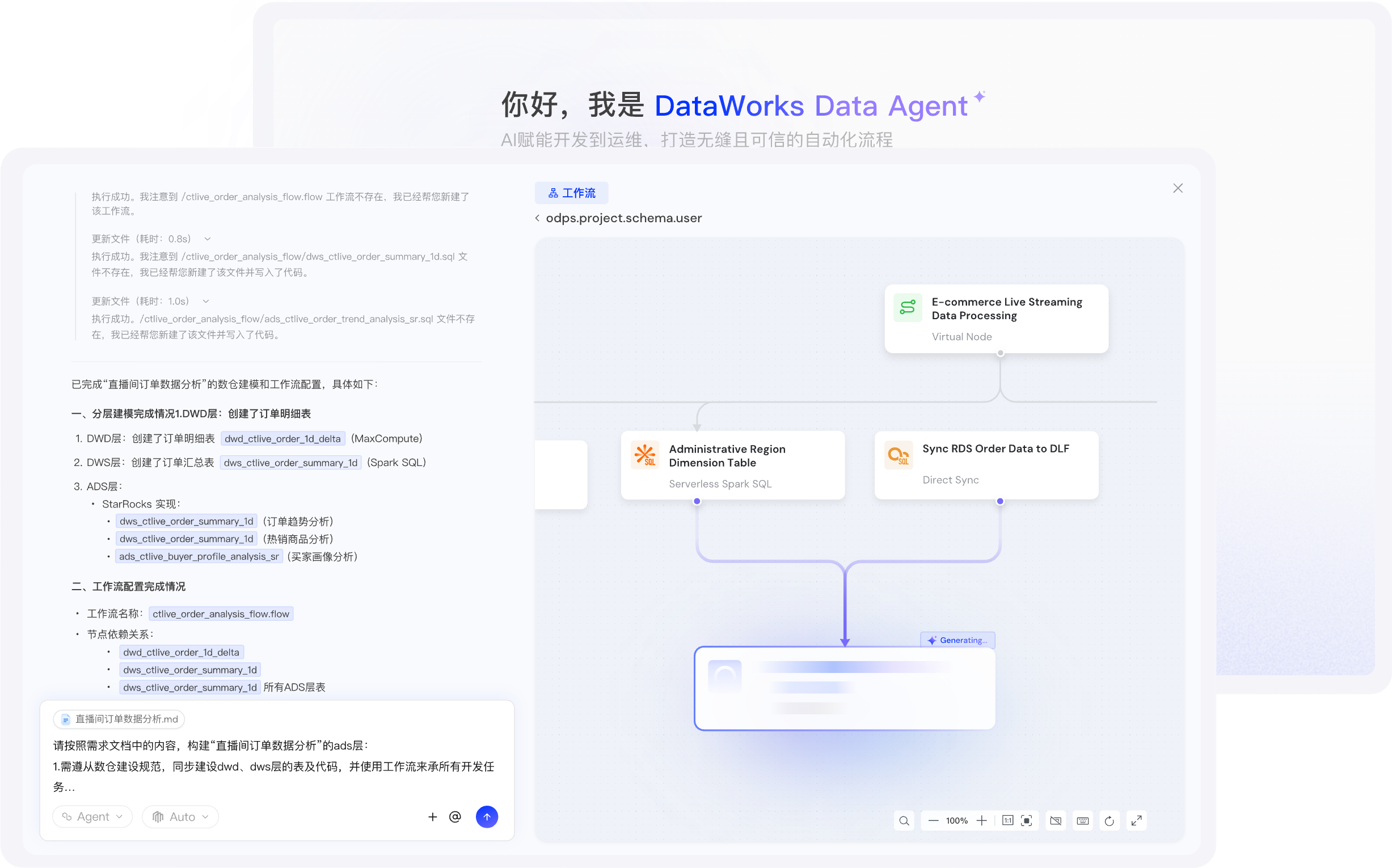Open the Agent mode dropdown
This screenshot has height=868, width=1392.
point(92,816)
